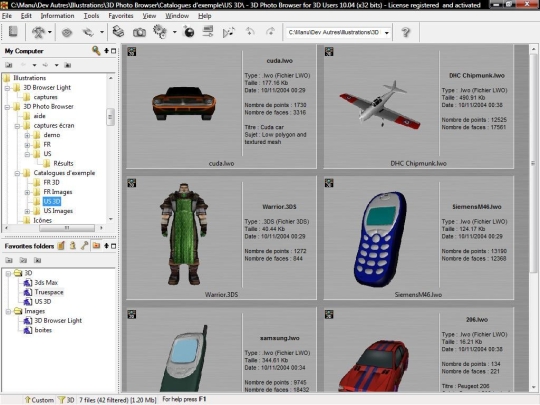Screen dimensions: 540x405
Task: Click the square maximize icon in My Computer header
Action: point(113,51)
